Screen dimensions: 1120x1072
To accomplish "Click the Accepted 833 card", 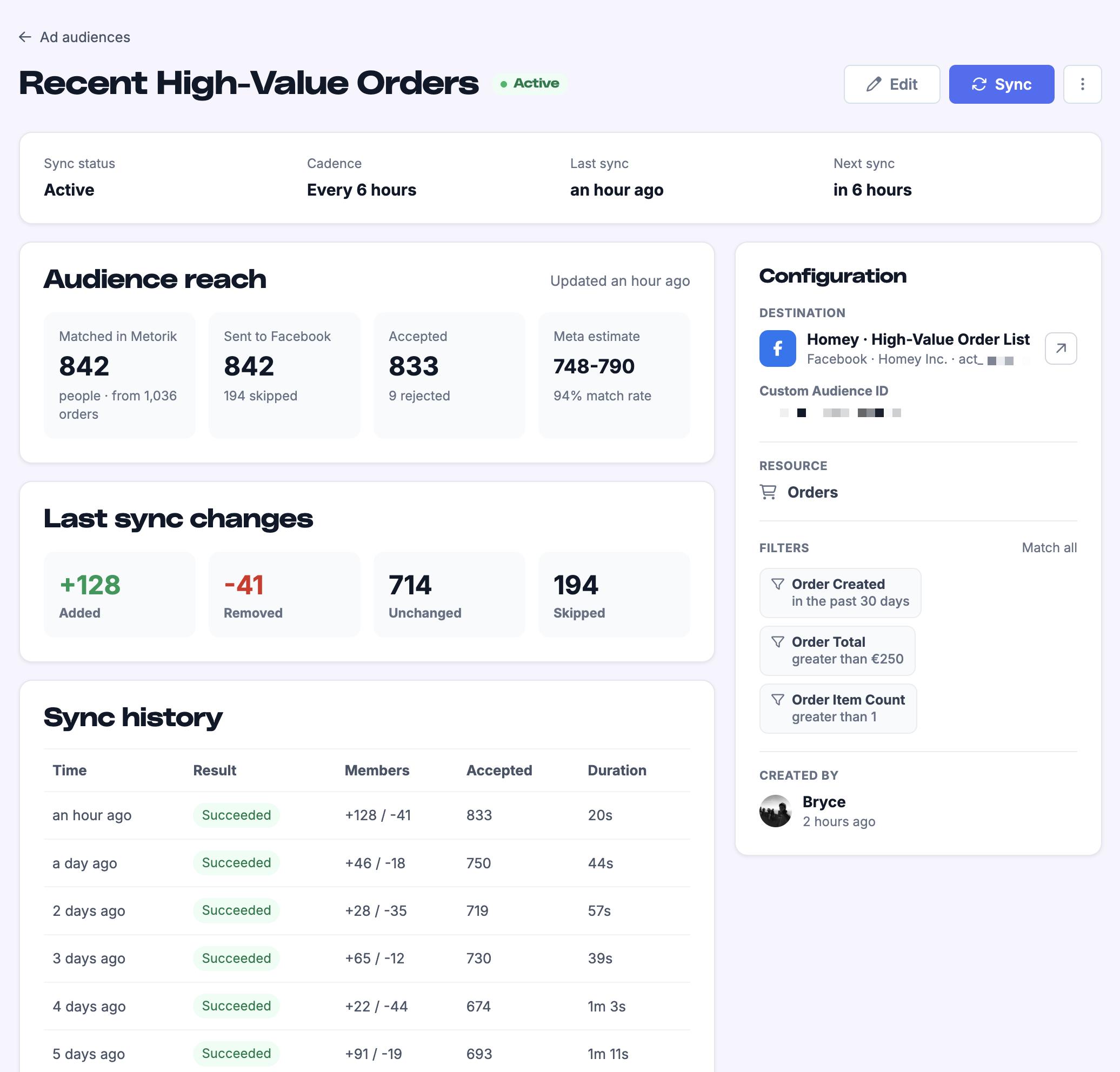I will (449, 375).
